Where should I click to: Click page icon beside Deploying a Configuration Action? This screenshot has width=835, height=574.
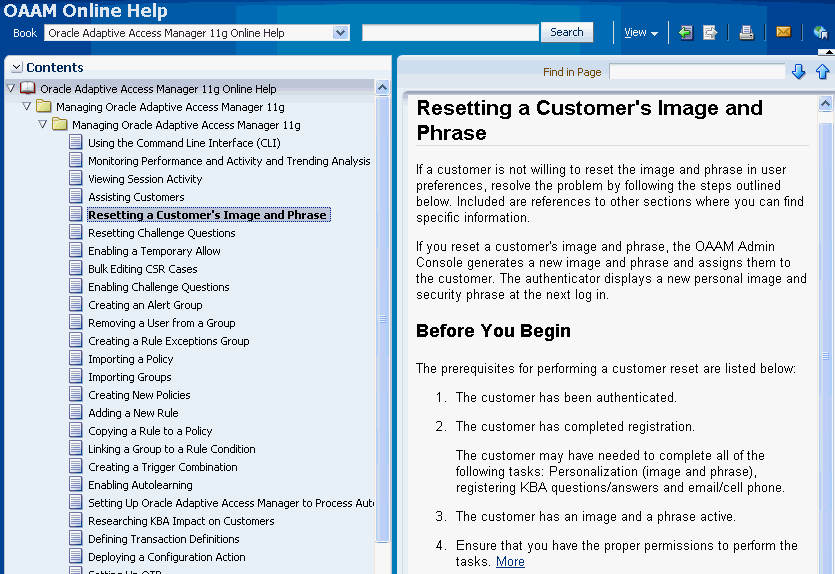point(76,556)
